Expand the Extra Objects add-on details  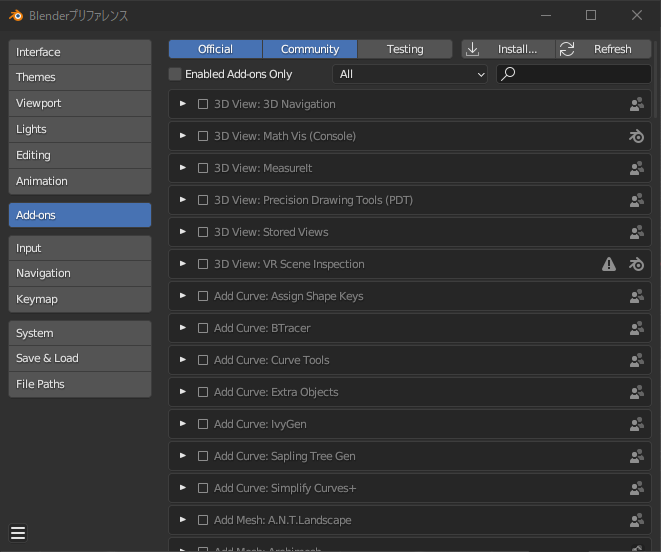point(183,392)
